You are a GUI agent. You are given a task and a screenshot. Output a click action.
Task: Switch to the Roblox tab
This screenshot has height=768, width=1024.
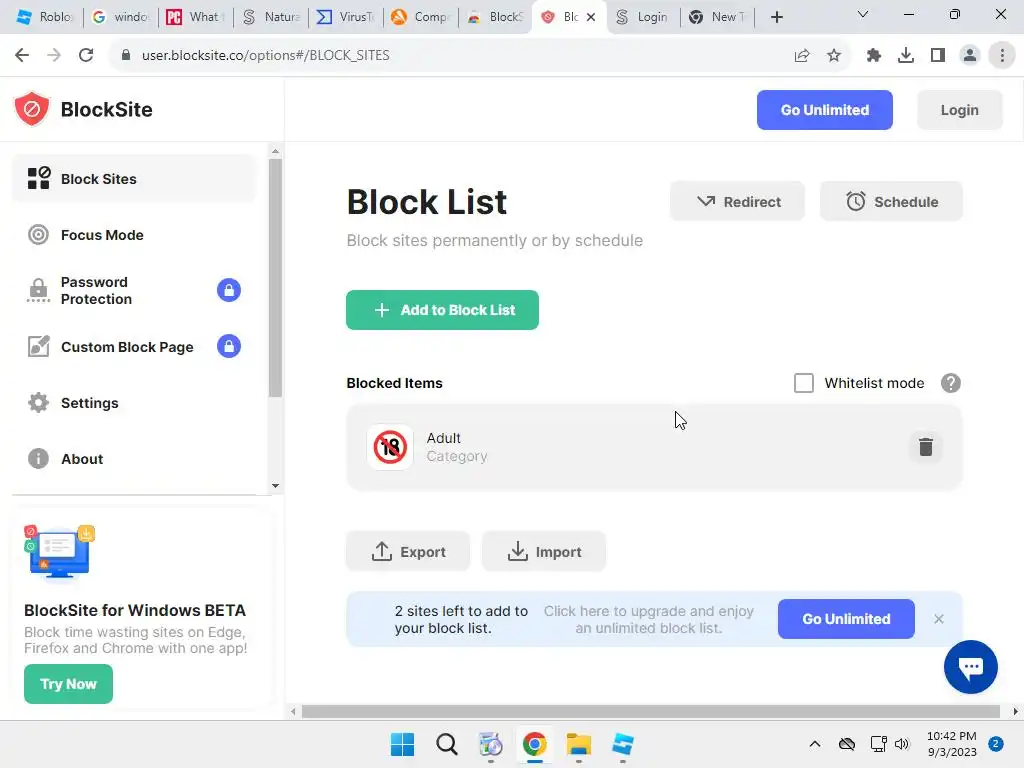tap(44, 17)
